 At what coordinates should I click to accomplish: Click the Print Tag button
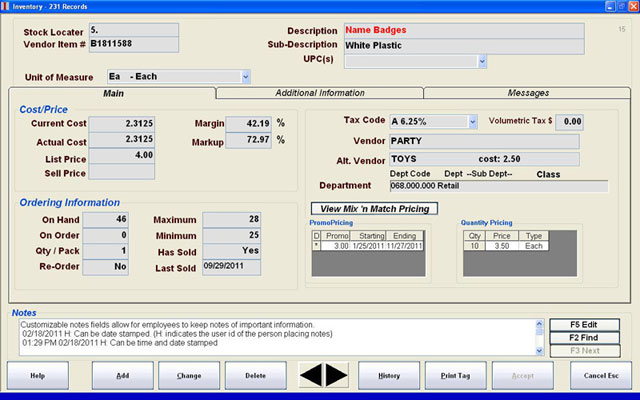[x=455, y=375]
